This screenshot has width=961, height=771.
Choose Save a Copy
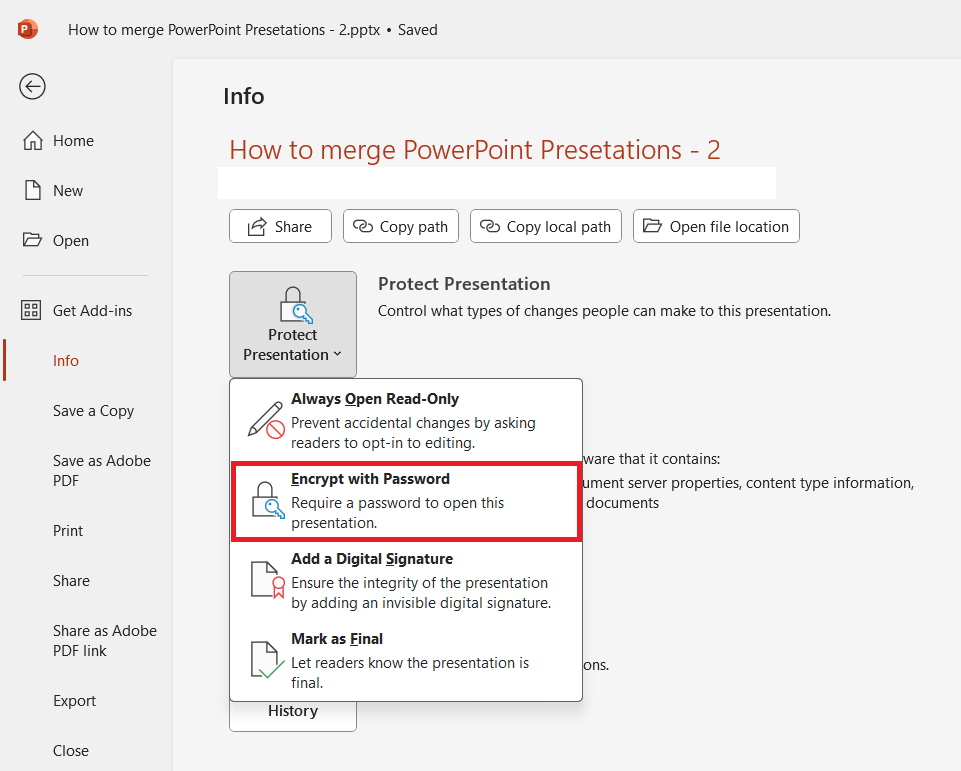click(93, 411)
